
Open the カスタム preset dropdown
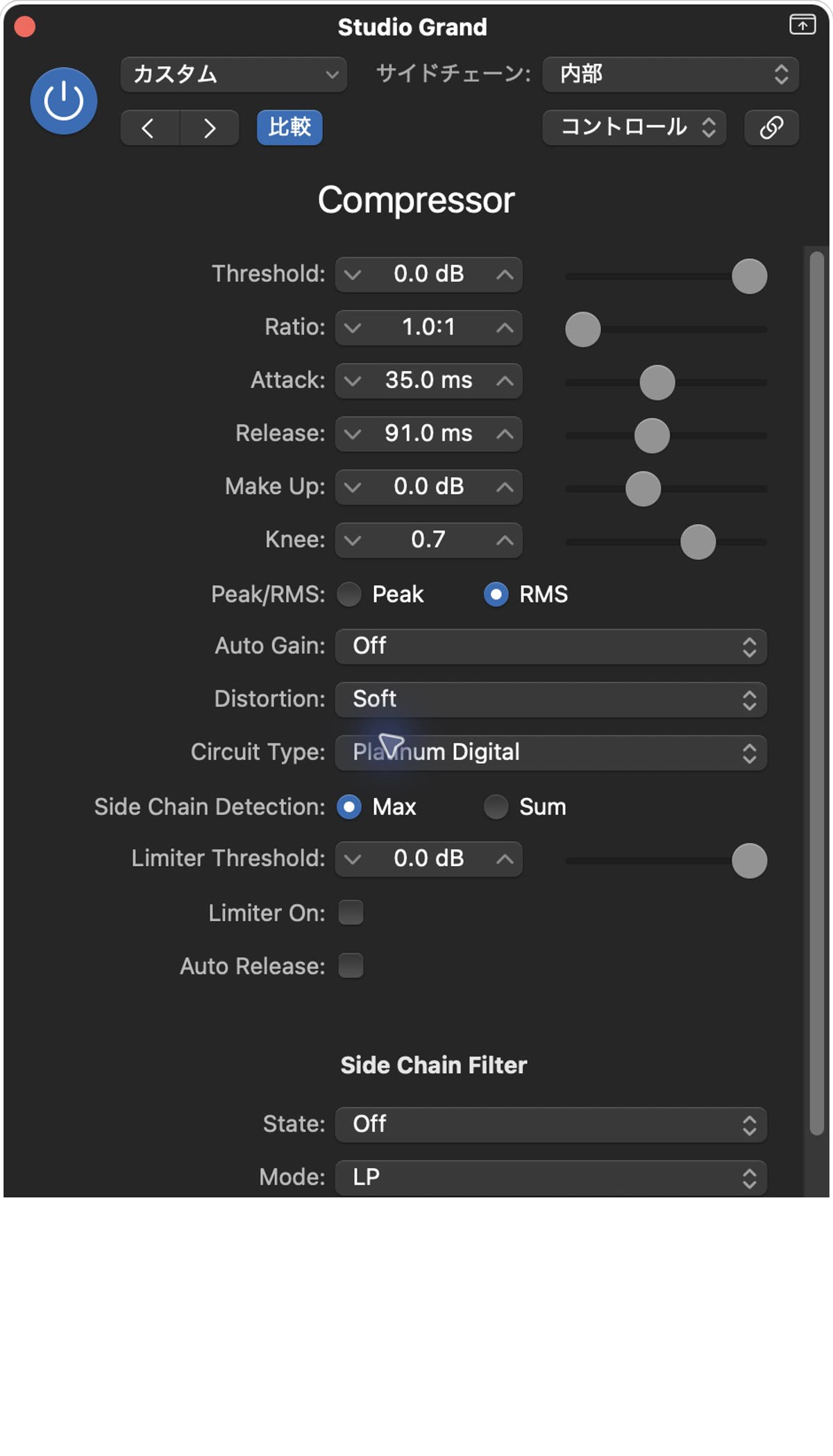(234, 74)
